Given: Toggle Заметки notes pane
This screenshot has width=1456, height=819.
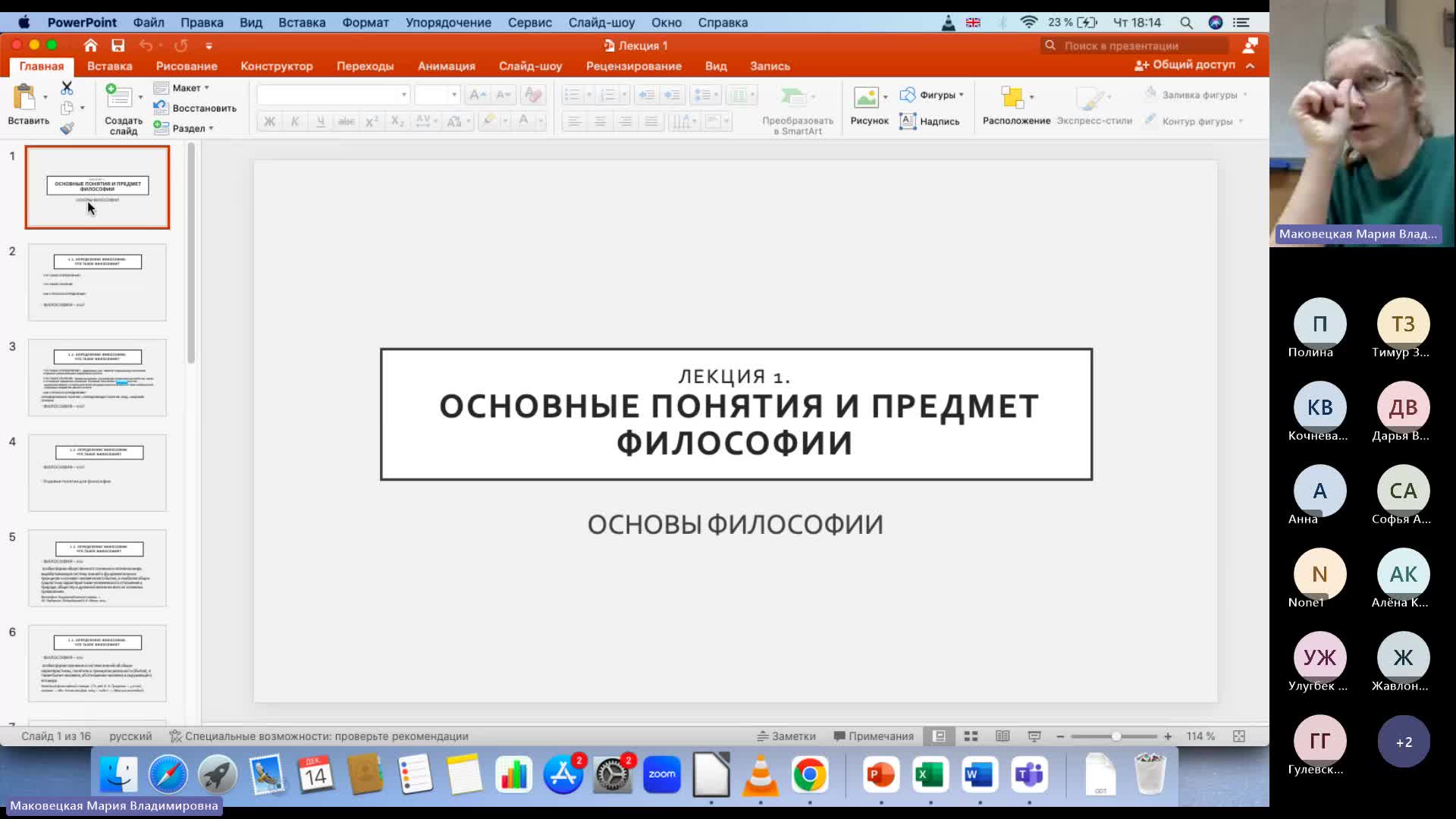Looking at the screenshot, I should coord(786,736).
